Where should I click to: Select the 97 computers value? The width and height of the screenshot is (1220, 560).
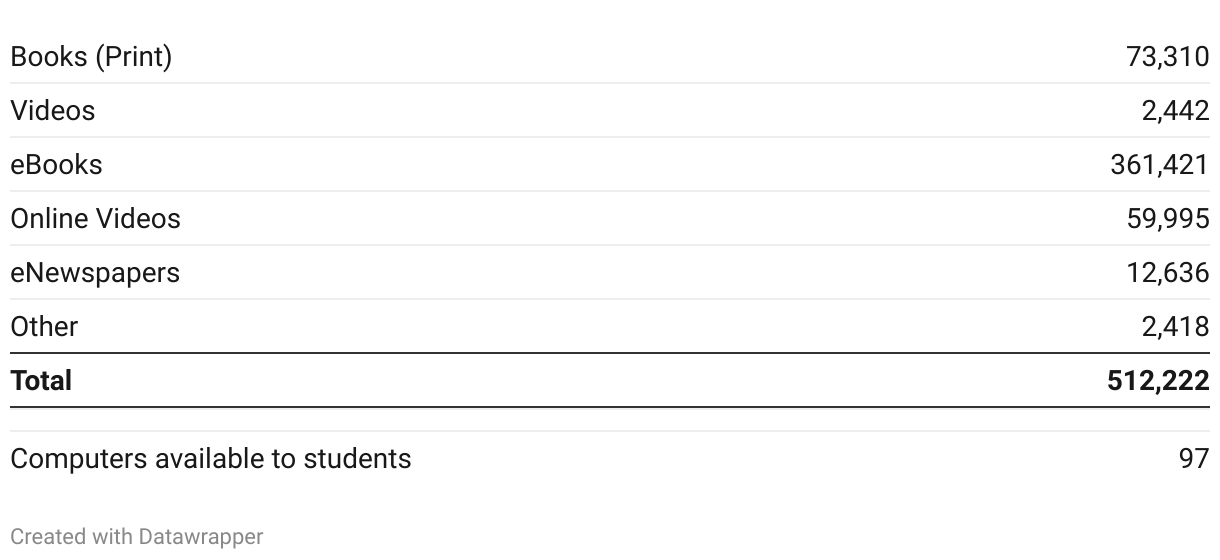(1194, 458)
